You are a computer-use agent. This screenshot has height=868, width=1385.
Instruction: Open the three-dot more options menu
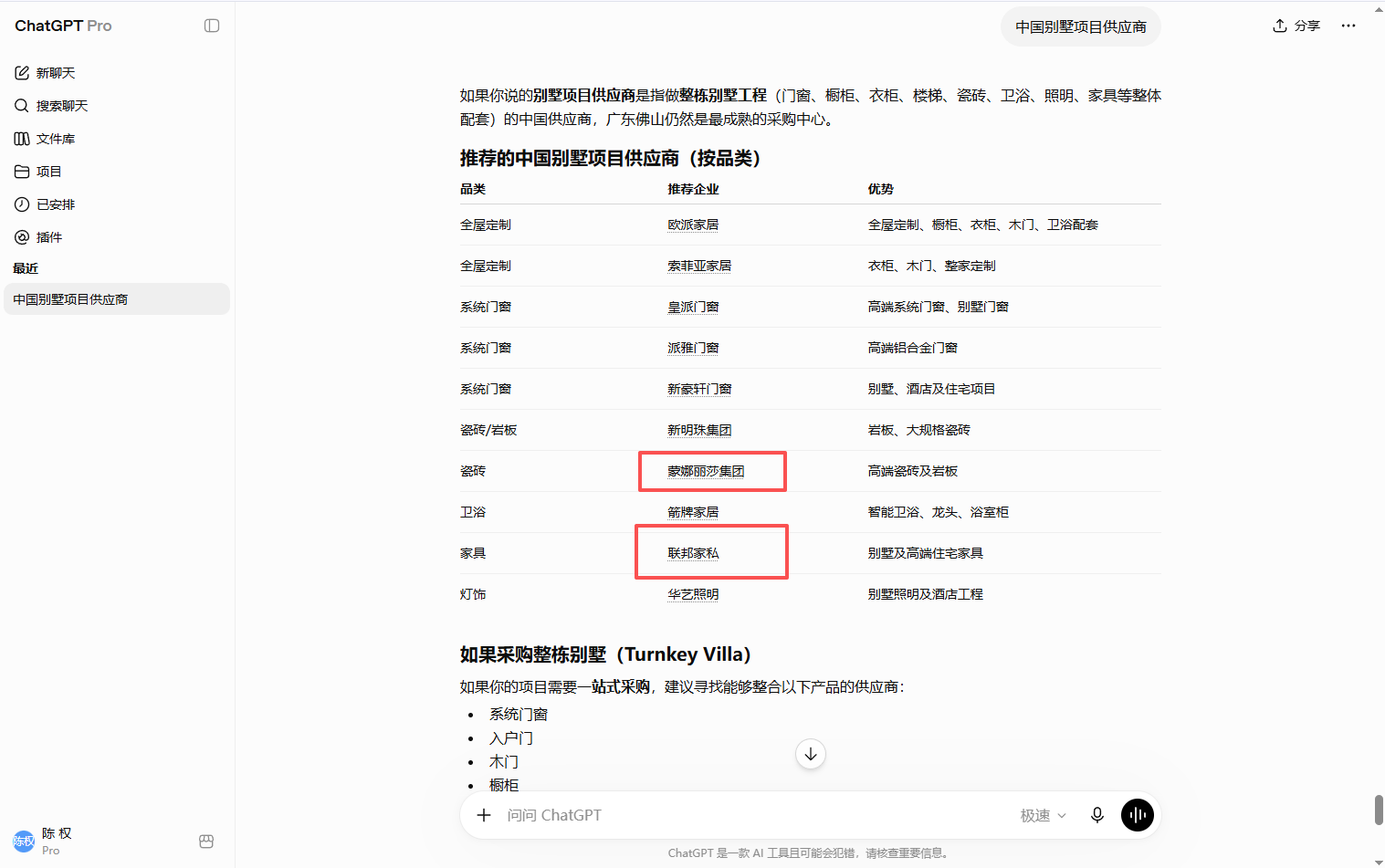click(1348, 26)
